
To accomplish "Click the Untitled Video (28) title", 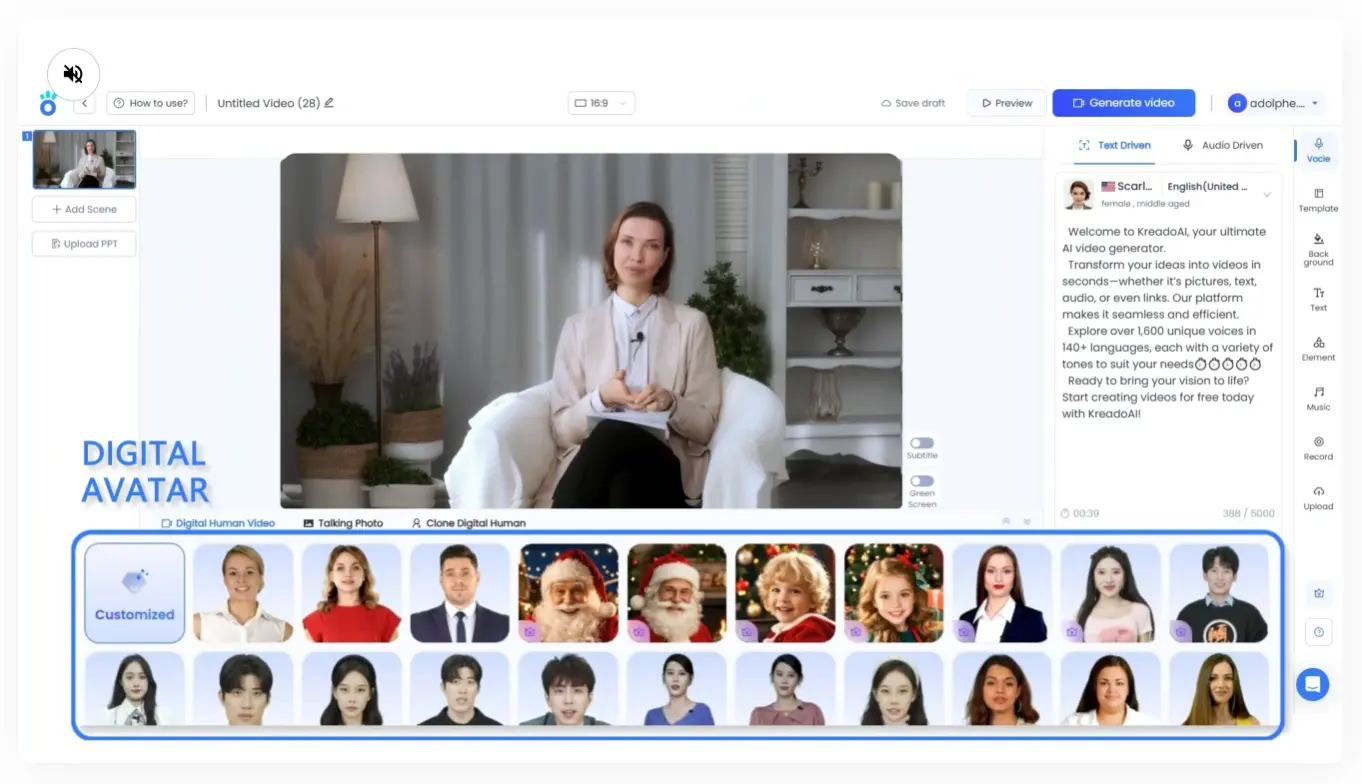I will click(x=268, y=103).
